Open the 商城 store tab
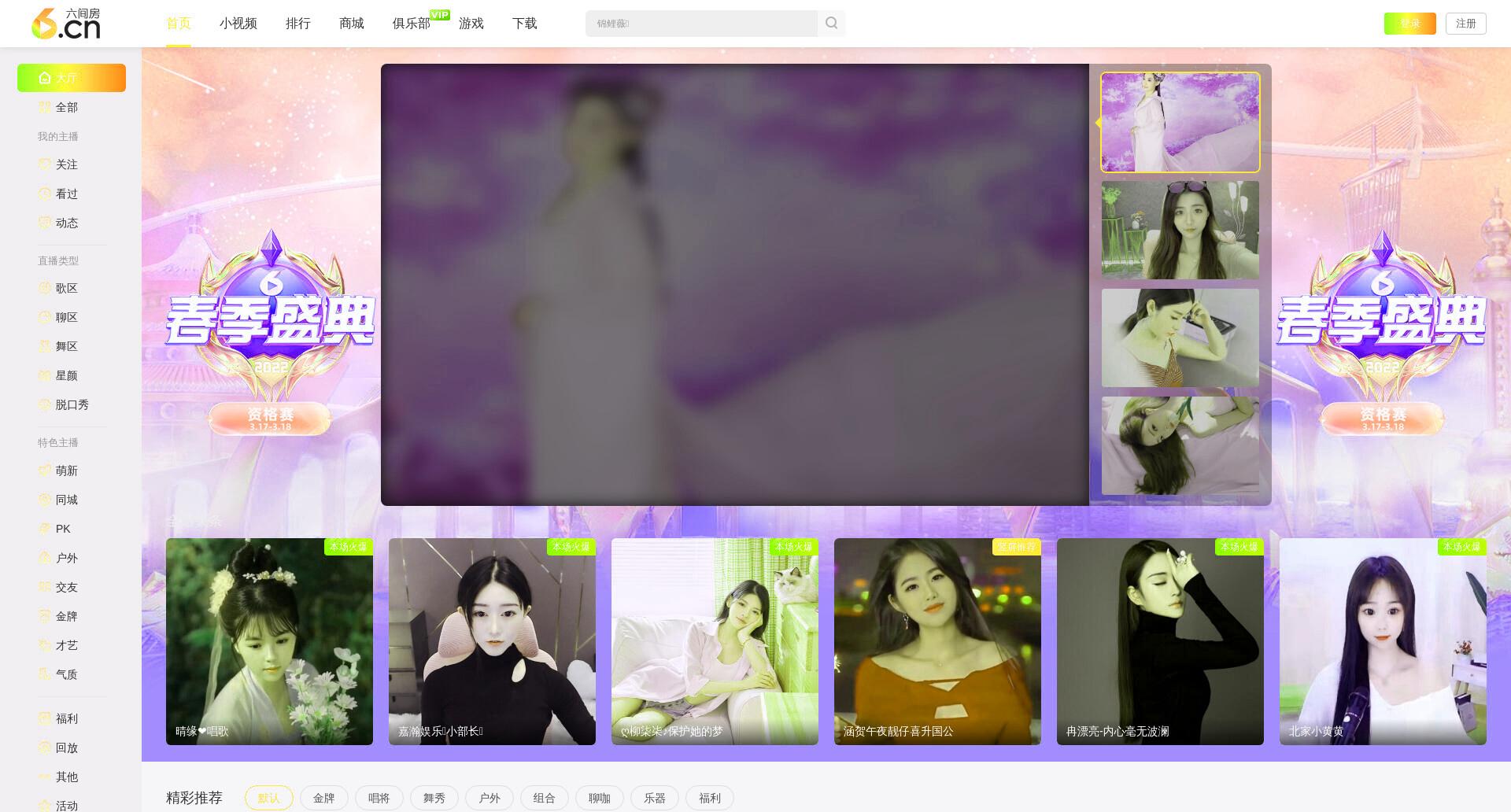The height and width of the screenshot is (812, 1511). pos(352,24)
